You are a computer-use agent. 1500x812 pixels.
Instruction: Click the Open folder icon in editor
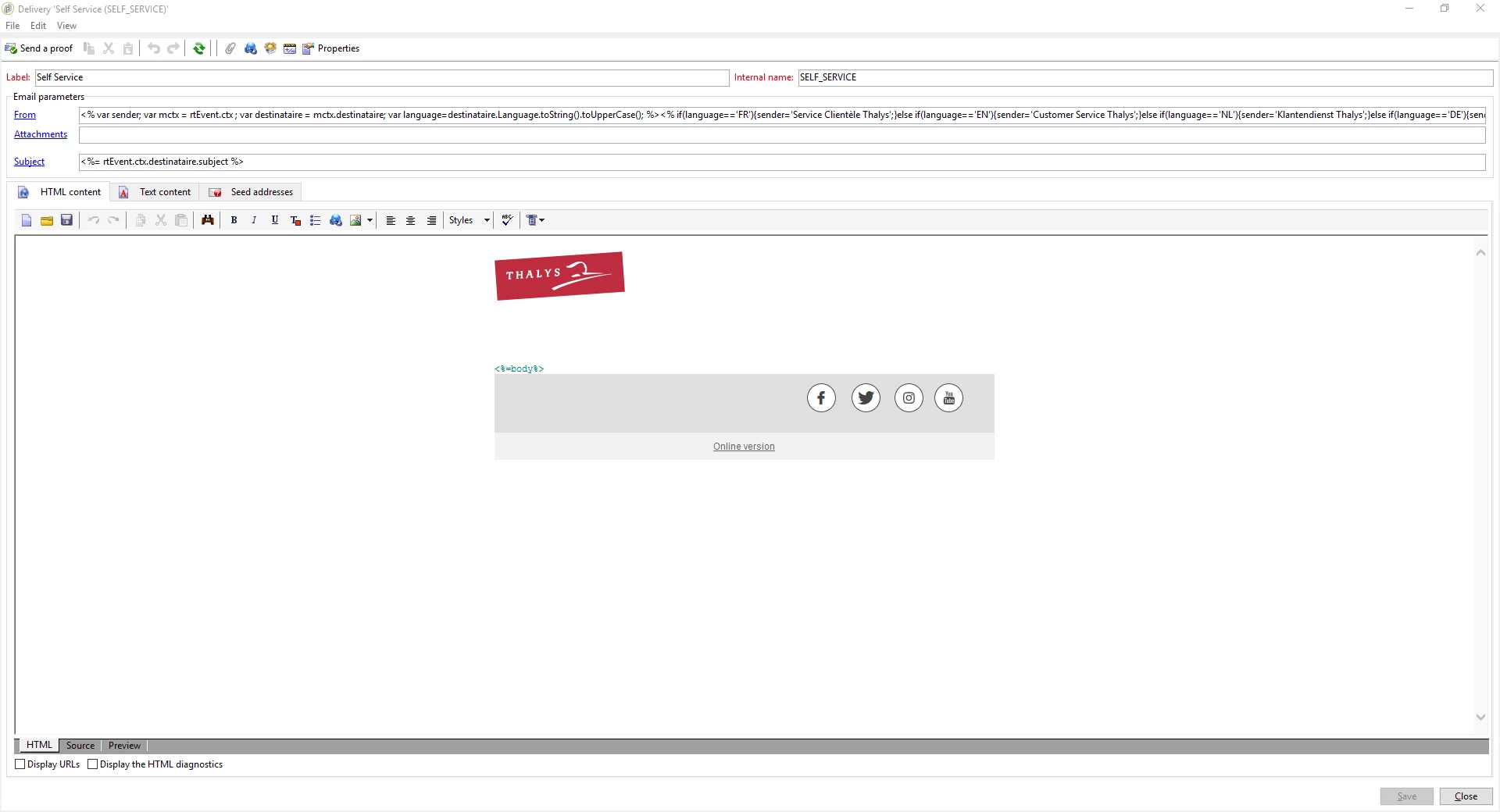tap(47, 220)
